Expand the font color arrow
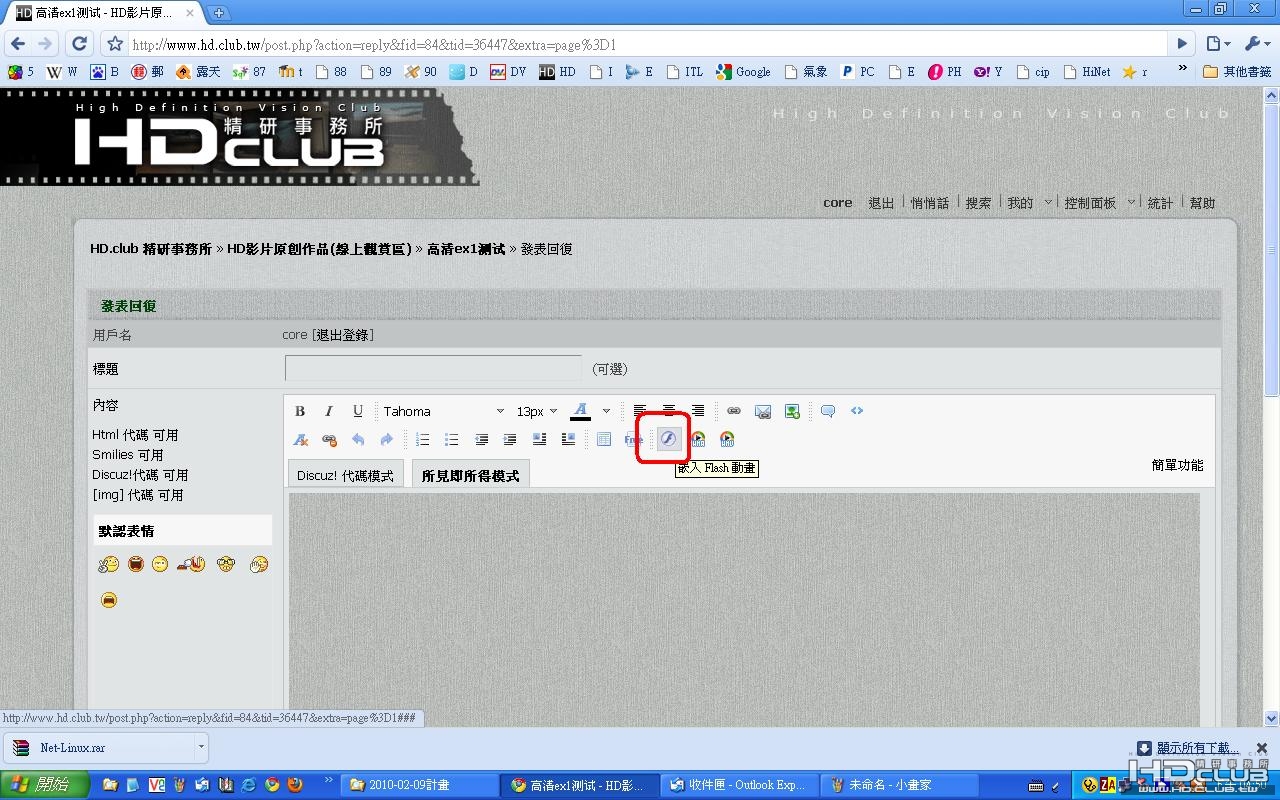This screenshot has height=800, width=1280. [x=606, y=411]
